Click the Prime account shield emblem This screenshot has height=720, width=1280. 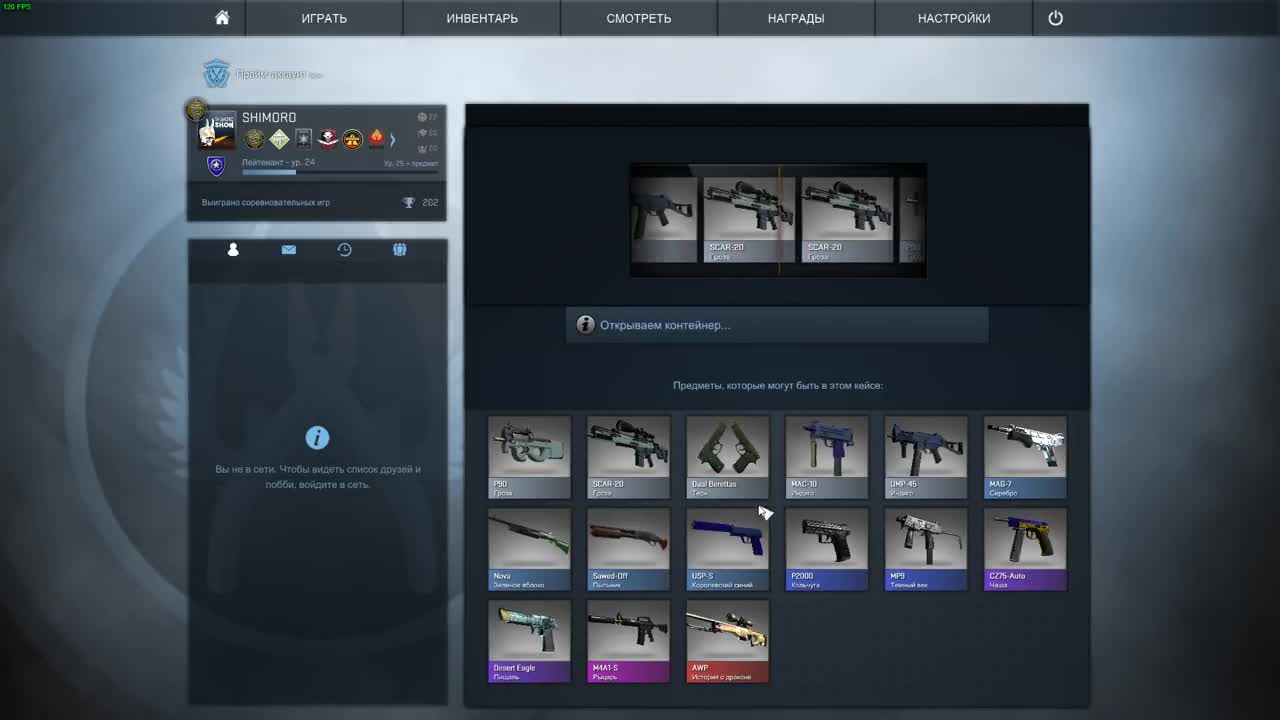[x=216, y=74]
